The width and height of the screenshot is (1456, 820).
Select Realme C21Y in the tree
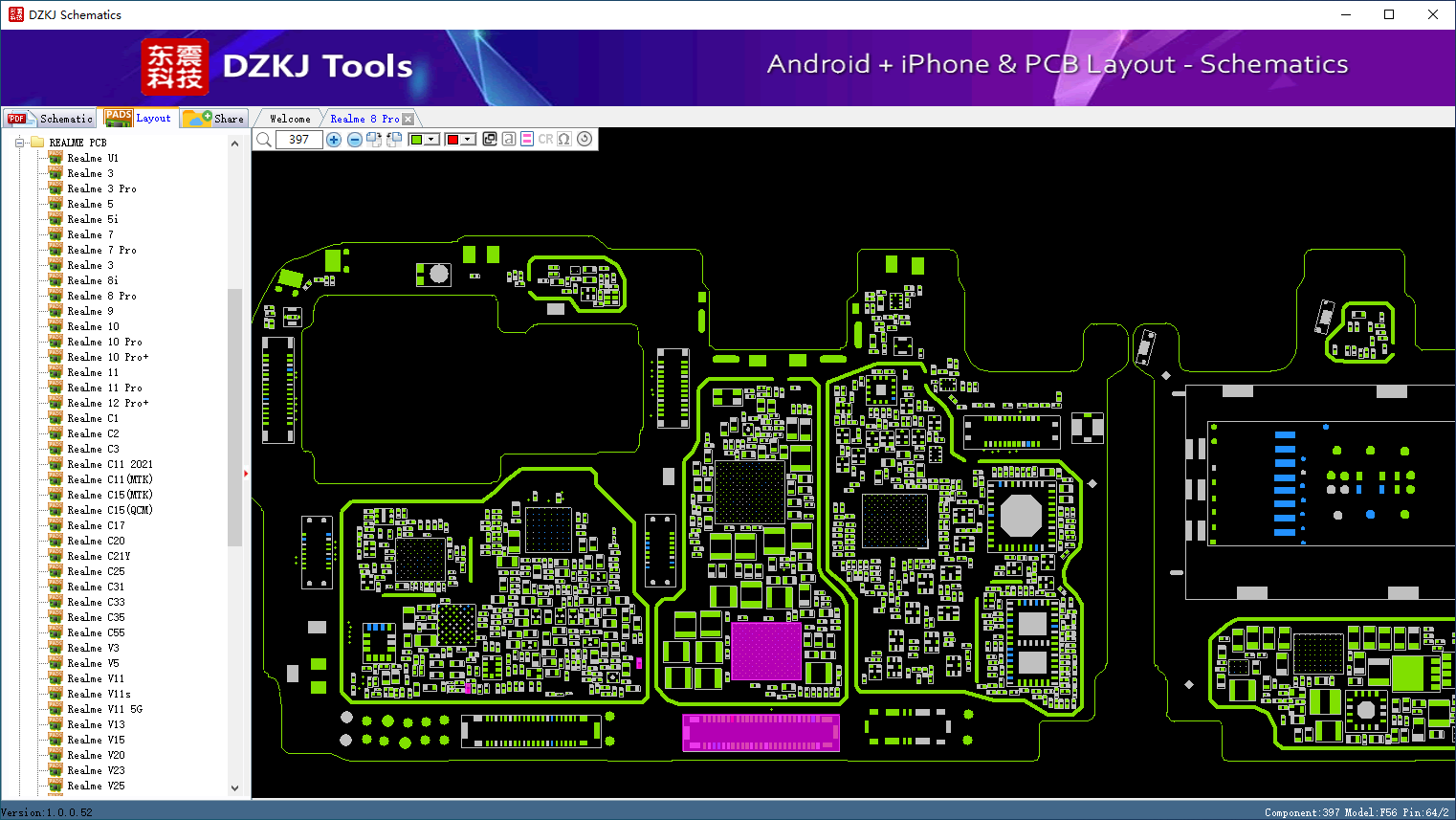click(99, 556)
